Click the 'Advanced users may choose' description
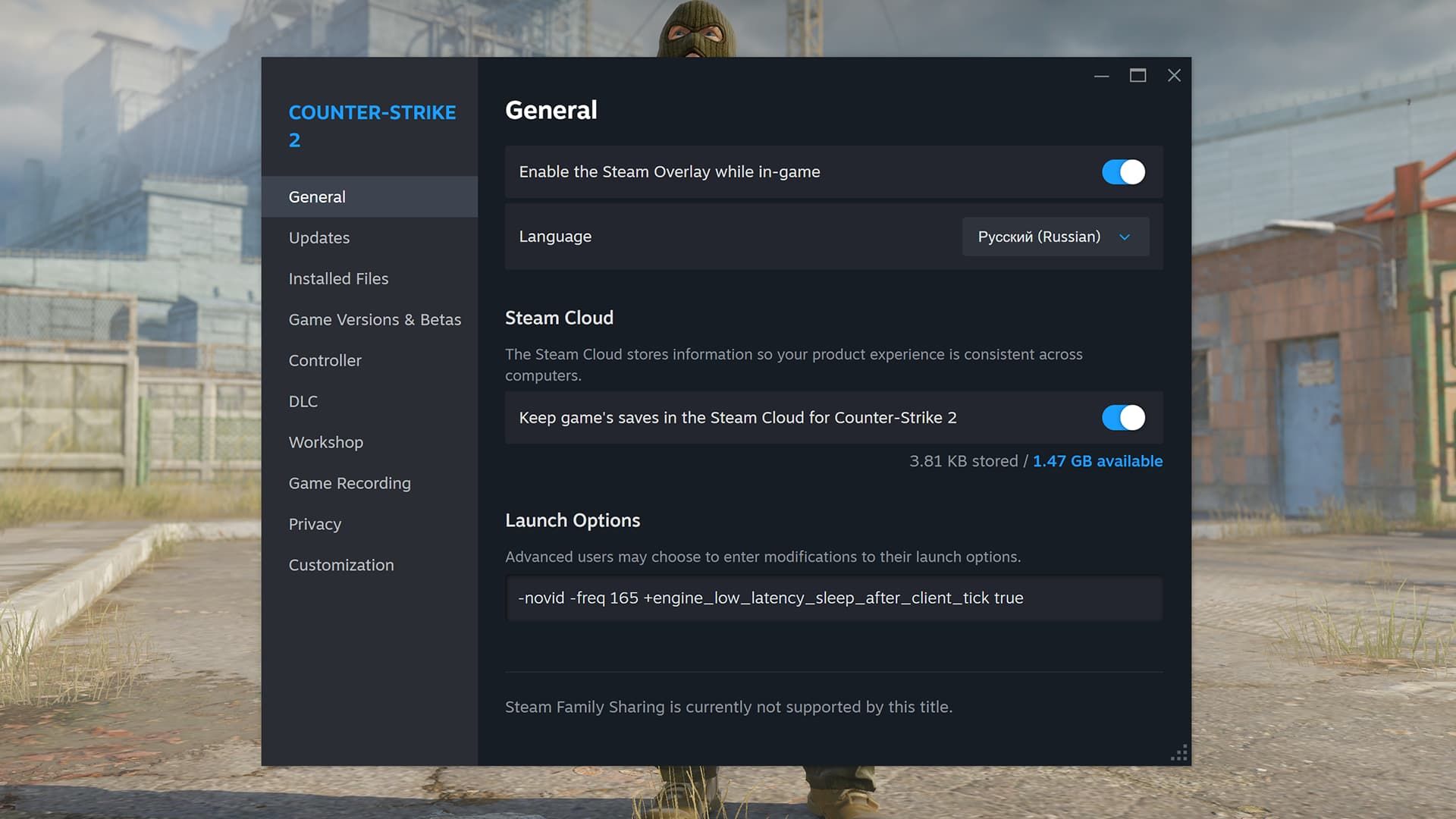 (x=763, y=557)
